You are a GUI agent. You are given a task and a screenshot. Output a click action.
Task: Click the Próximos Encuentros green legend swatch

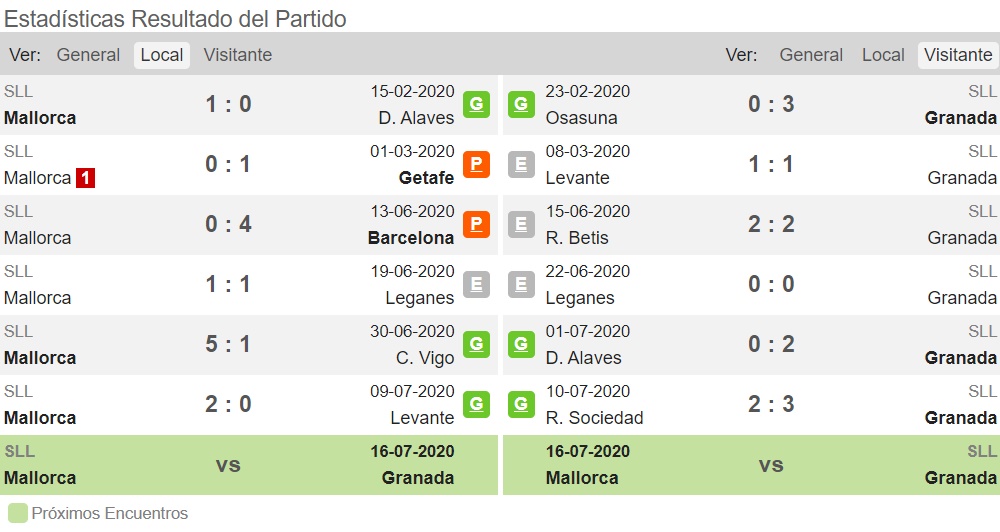[18, 514]
